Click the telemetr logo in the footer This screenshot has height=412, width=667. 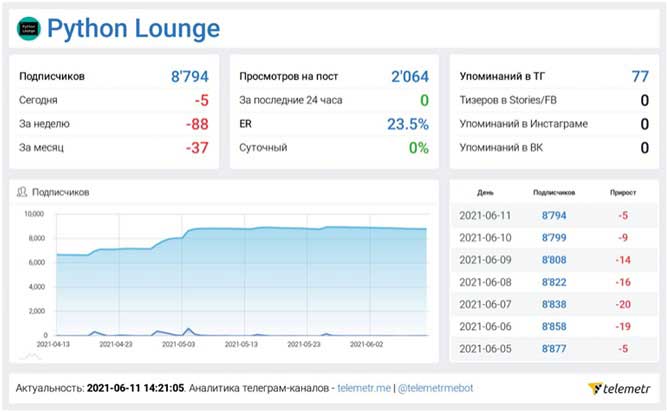click(x=619, y=388)
